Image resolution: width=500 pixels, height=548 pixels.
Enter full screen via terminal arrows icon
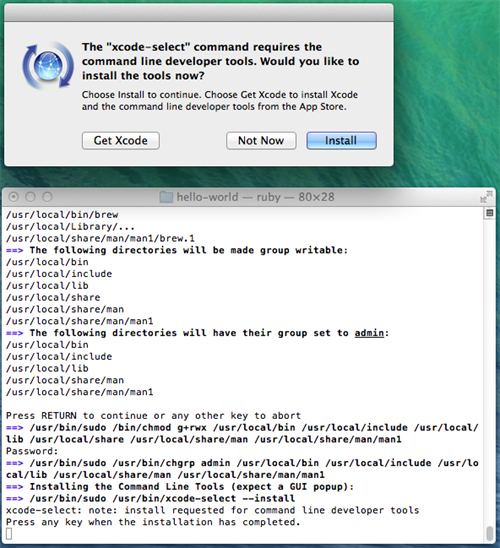coord(486,196)
